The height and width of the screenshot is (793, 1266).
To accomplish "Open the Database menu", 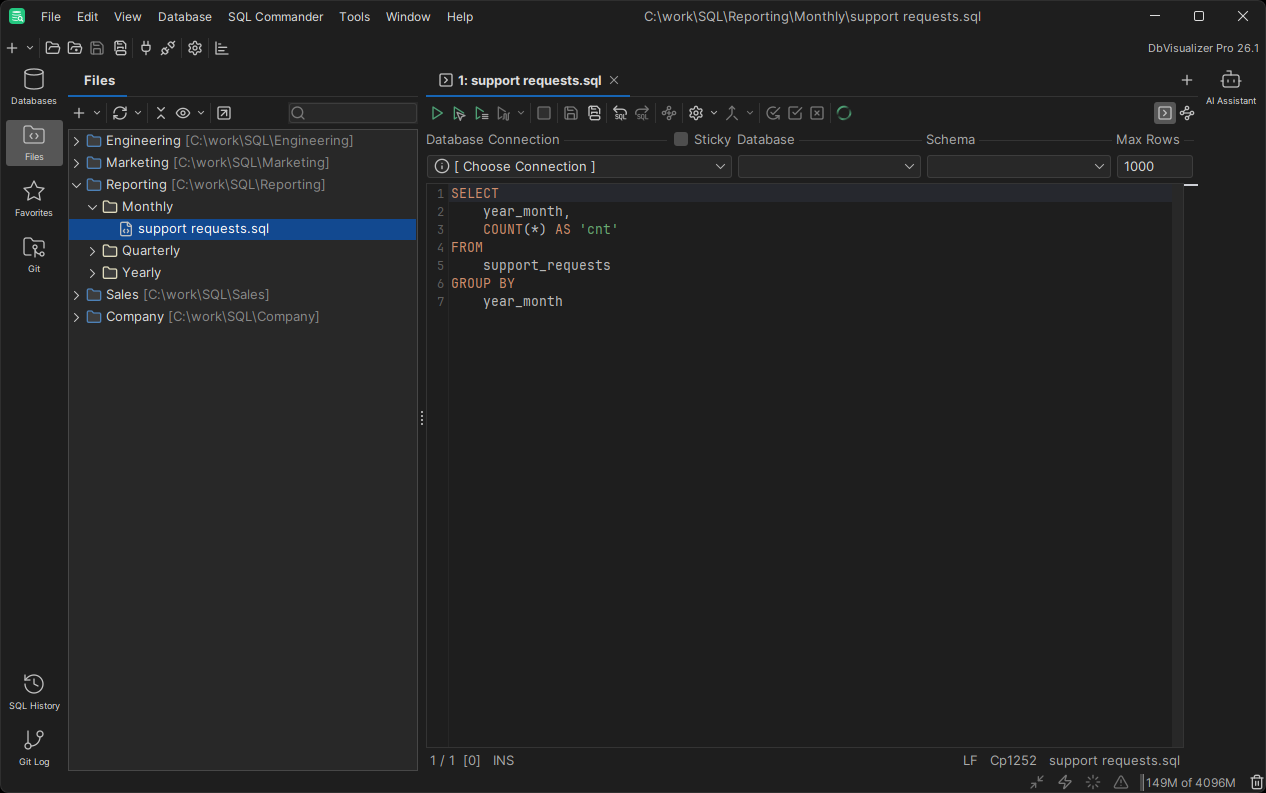I will [185, 17].
